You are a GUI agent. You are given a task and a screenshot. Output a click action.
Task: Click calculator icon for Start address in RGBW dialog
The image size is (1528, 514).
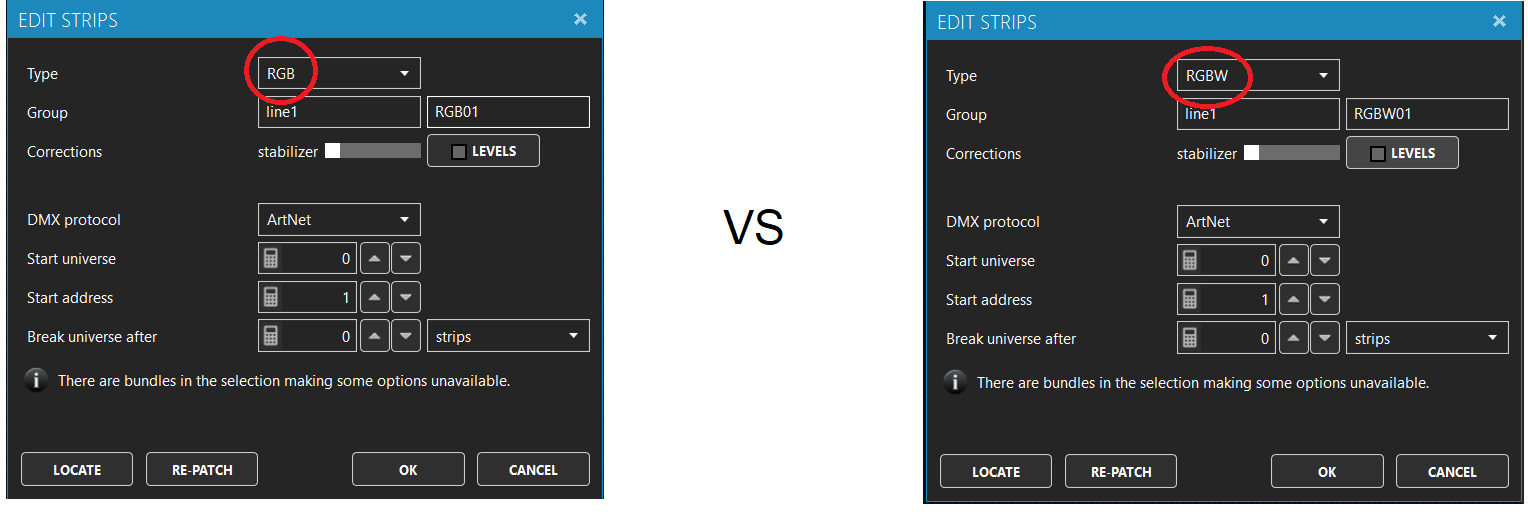pos(1189,299)
